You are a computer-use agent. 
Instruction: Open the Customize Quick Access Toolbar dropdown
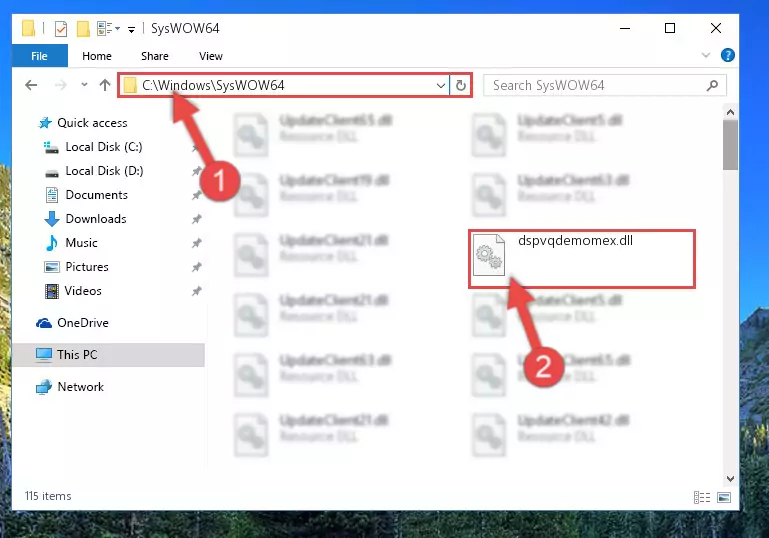tap(131, 30)
